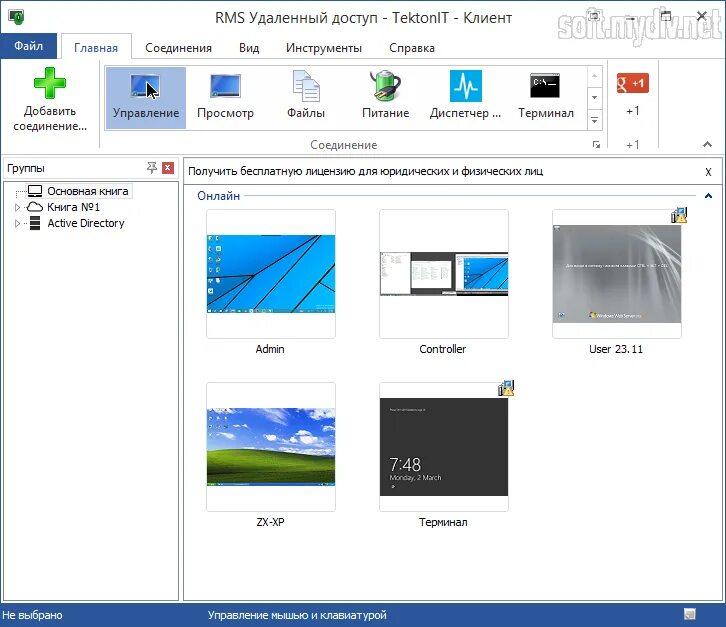The width and height of the screenshot is (726, 627).
Task: Click the RMS application icon in title bar
Action: pyautogui.click(x=17, y=17)
